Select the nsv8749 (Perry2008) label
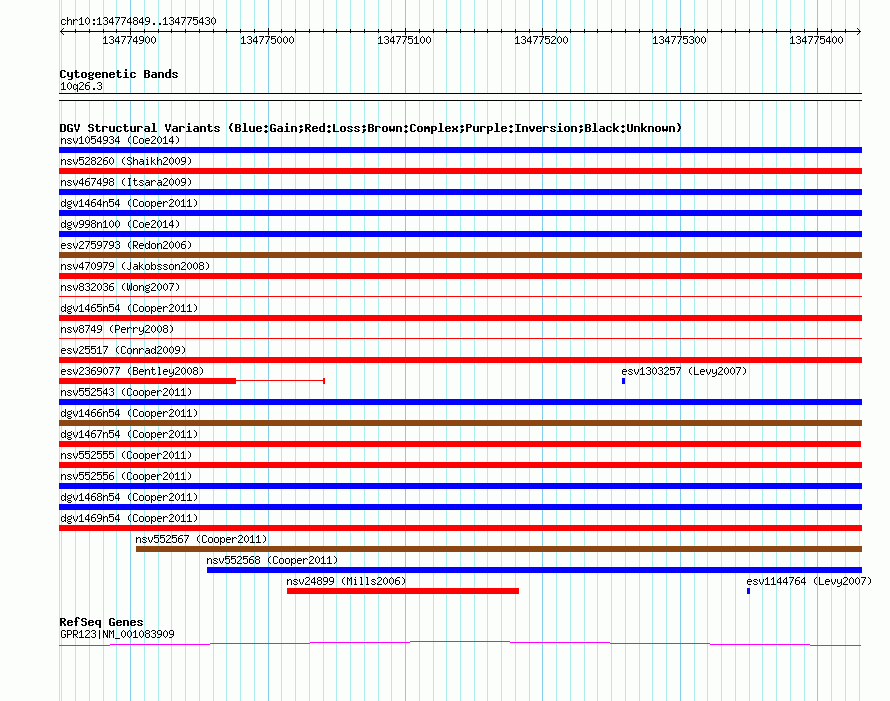The height and width of the screenshot is (701, 890). point(117,329)
